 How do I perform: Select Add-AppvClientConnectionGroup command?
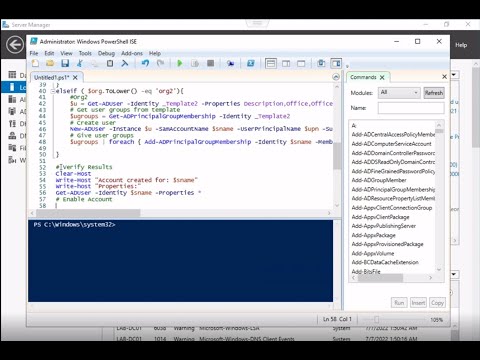[392, 208]
